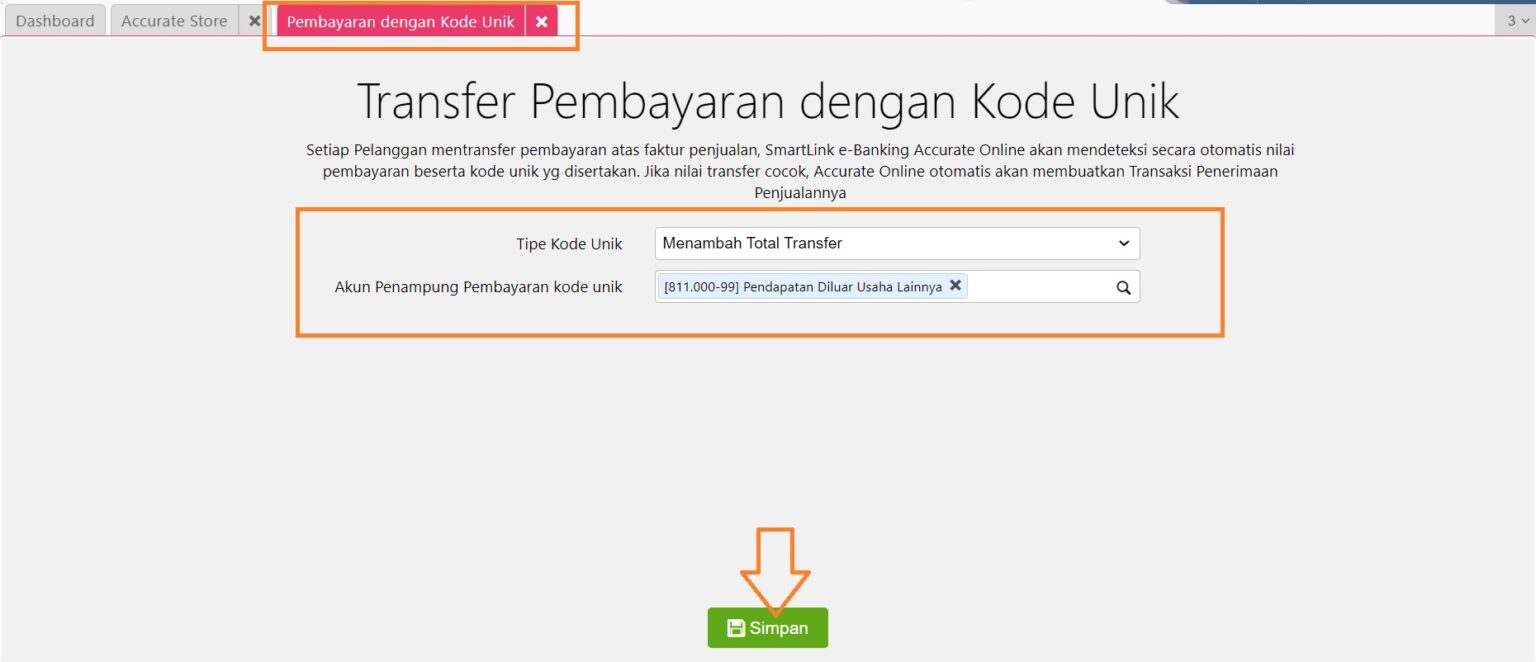
Task: Click Simpan to save the settings
Action: 768,628
